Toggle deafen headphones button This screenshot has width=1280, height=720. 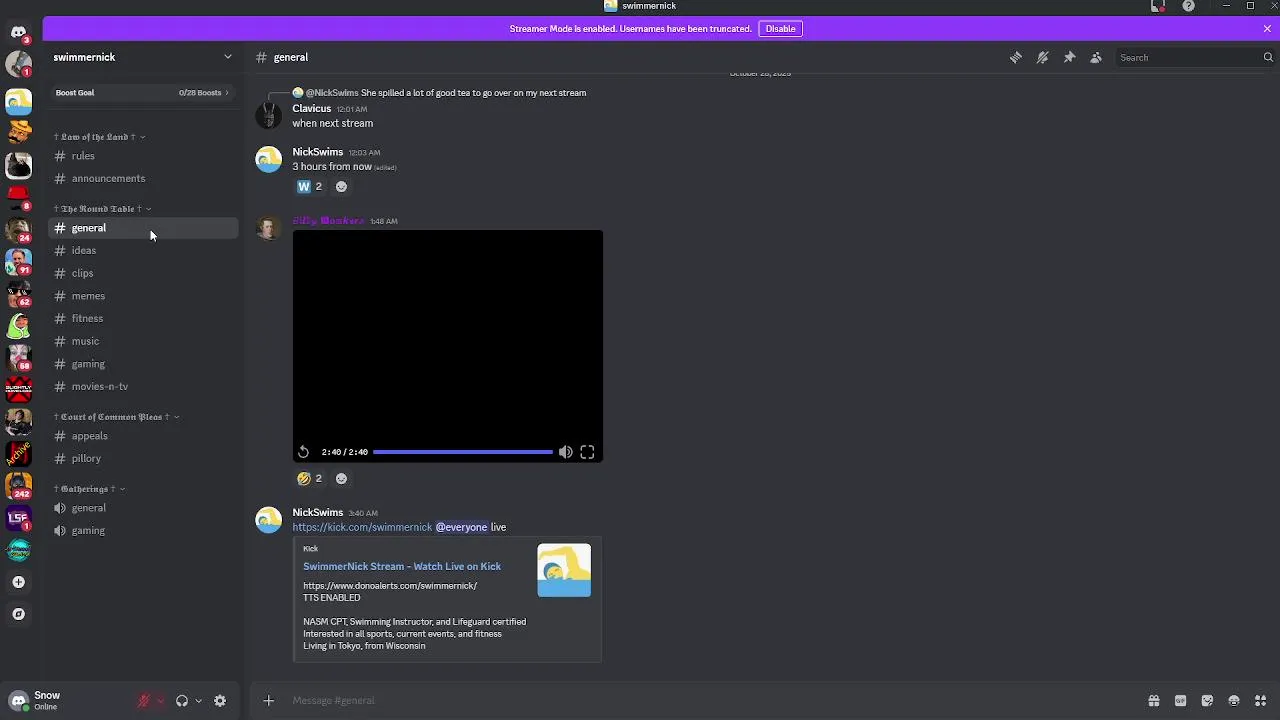(182, 701)
